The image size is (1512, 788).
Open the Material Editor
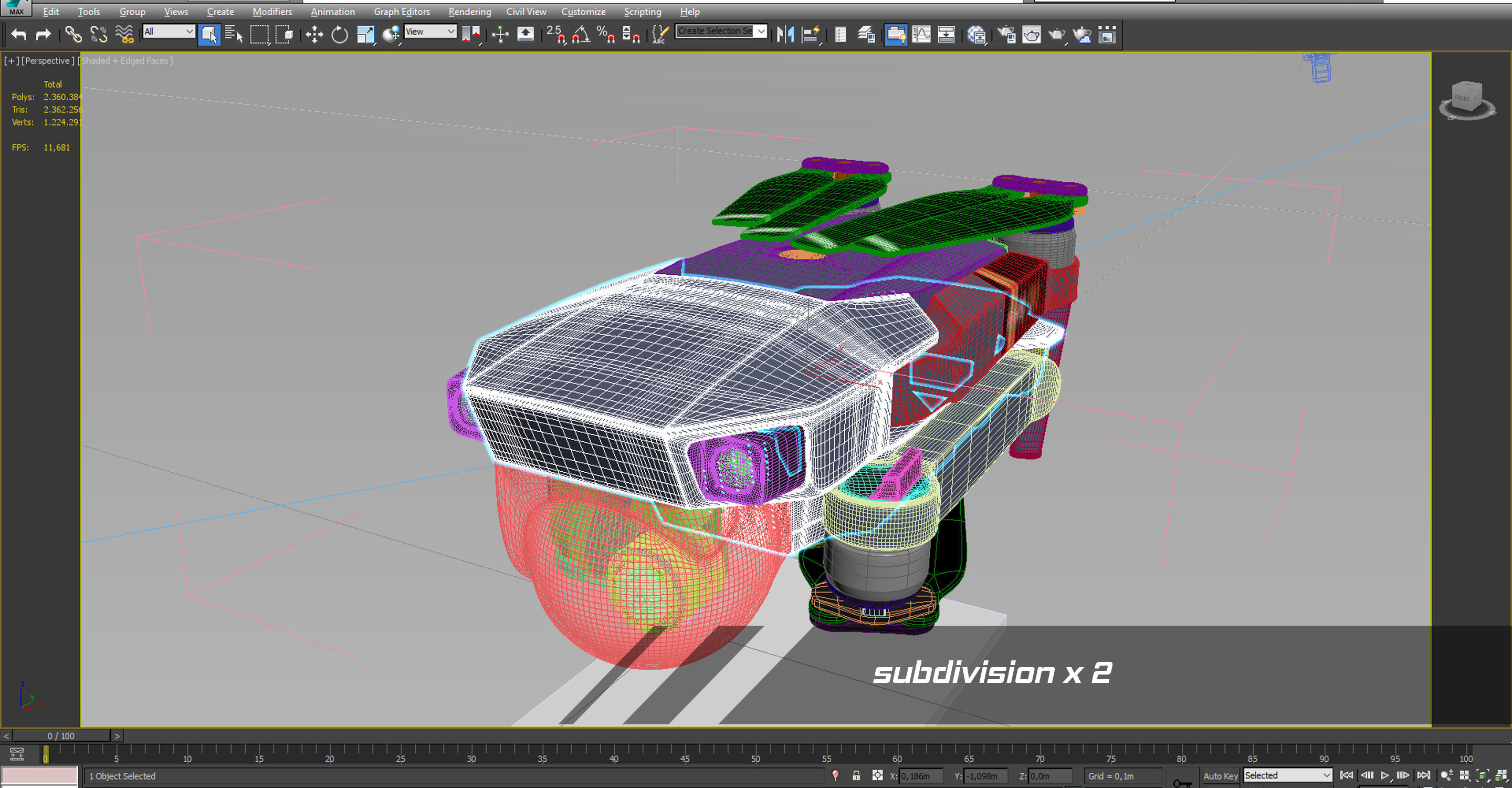976,35
